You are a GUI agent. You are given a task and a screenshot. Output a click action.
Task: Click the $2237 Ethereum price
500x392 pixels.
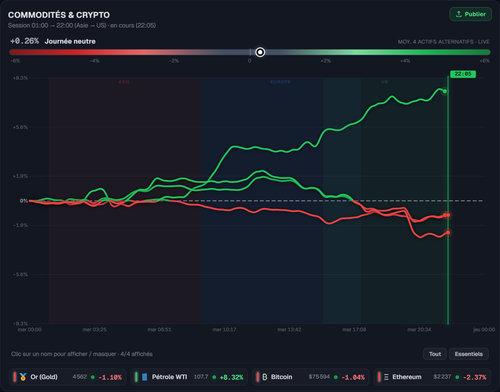click(442, 377)
